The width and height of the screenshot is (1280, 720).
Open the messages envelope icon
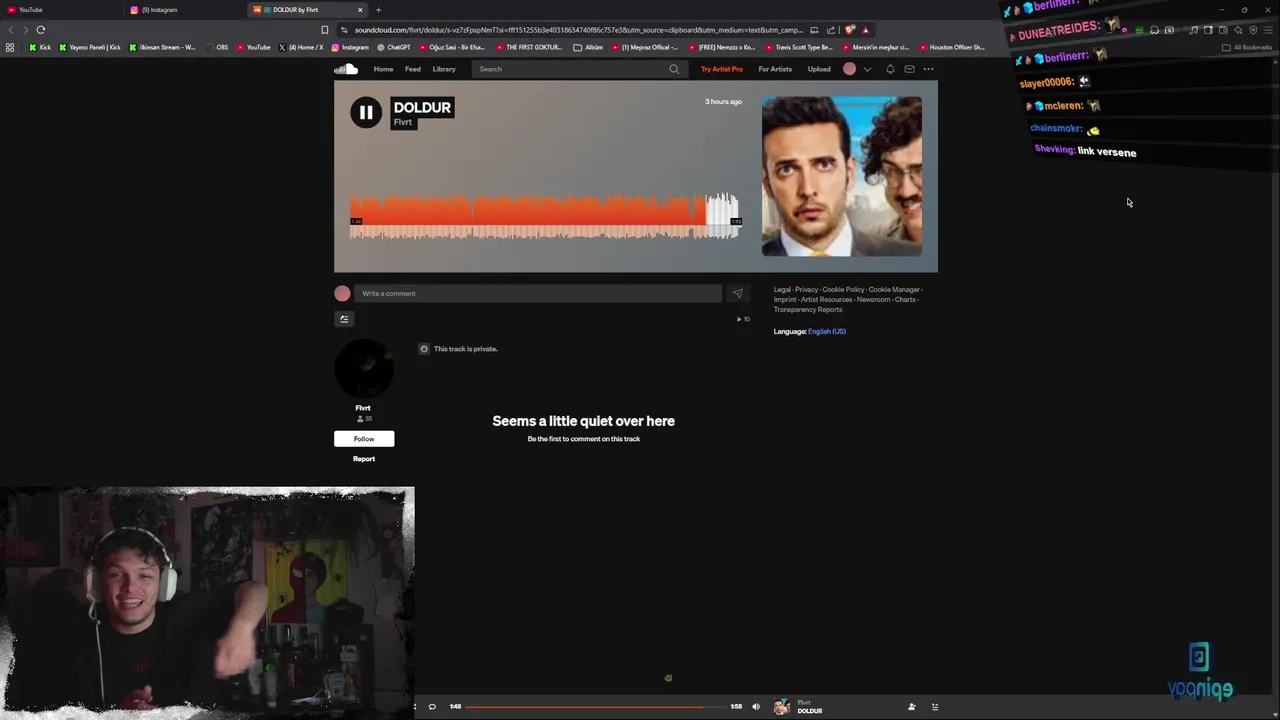click(x=909, y=69)
